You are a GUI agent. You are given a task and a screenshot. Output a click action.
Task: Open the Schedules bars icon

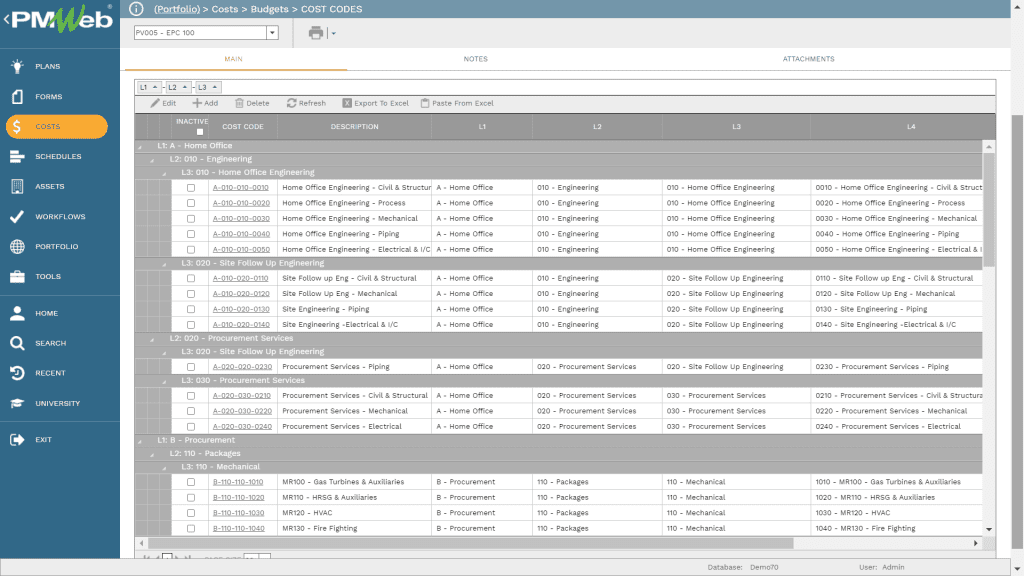coord(18,157)
